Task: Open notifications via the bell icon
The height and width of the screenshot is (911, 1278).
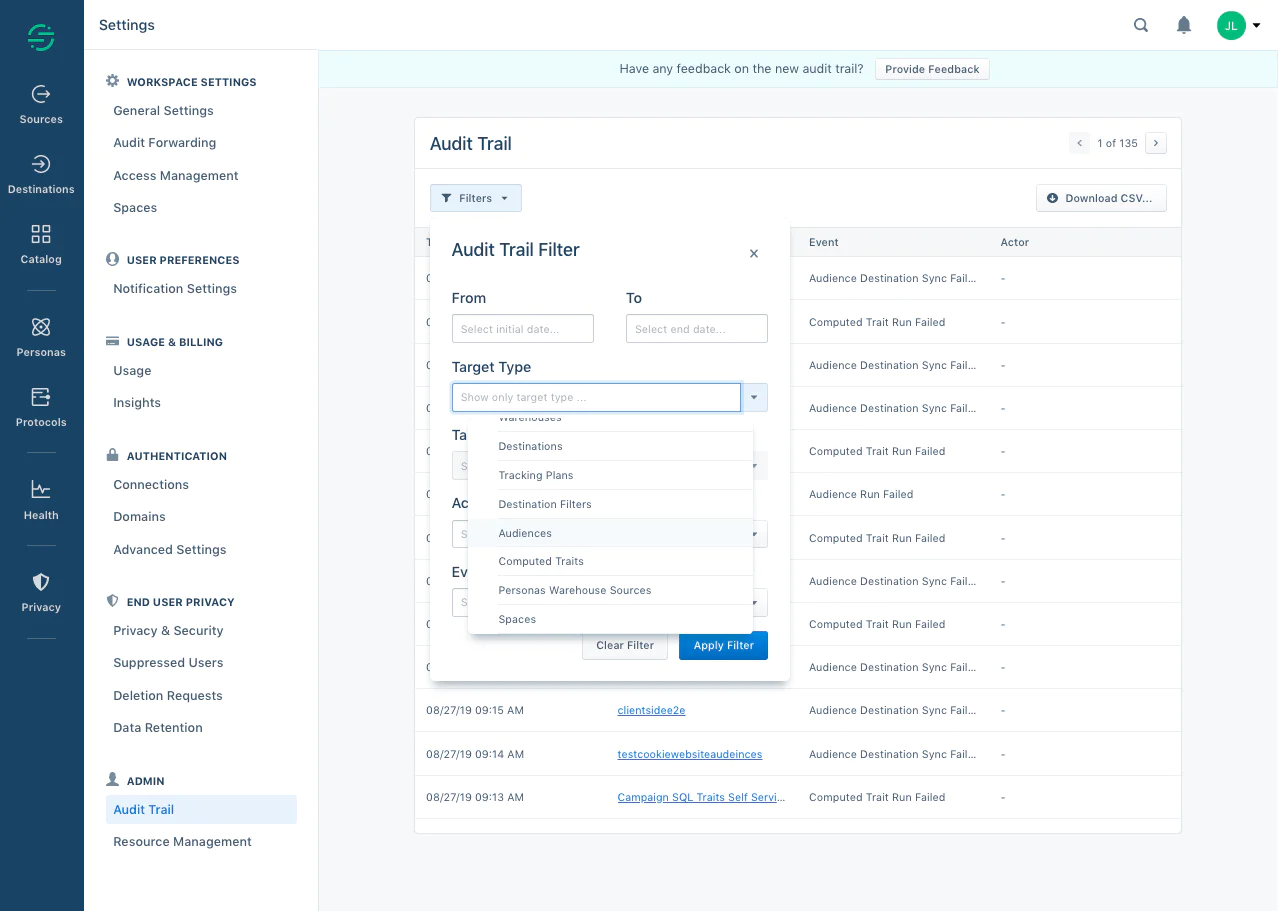Action: (1183, 25)
